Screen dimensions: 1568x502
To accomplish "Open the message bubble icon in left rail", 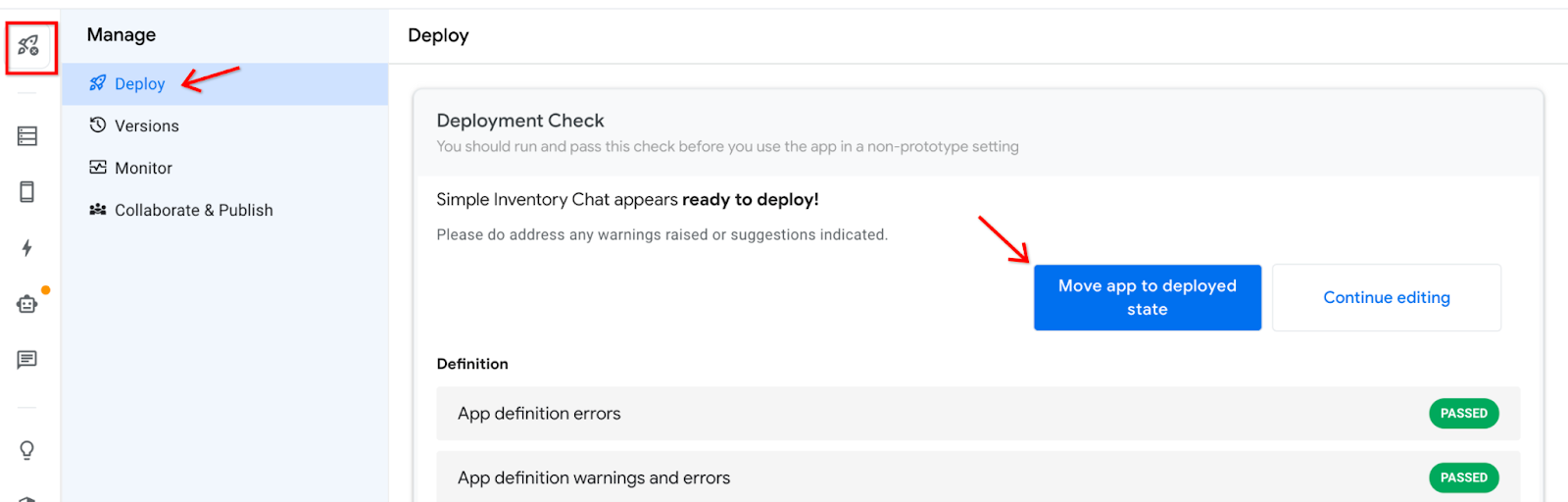I will click(27, 360).
